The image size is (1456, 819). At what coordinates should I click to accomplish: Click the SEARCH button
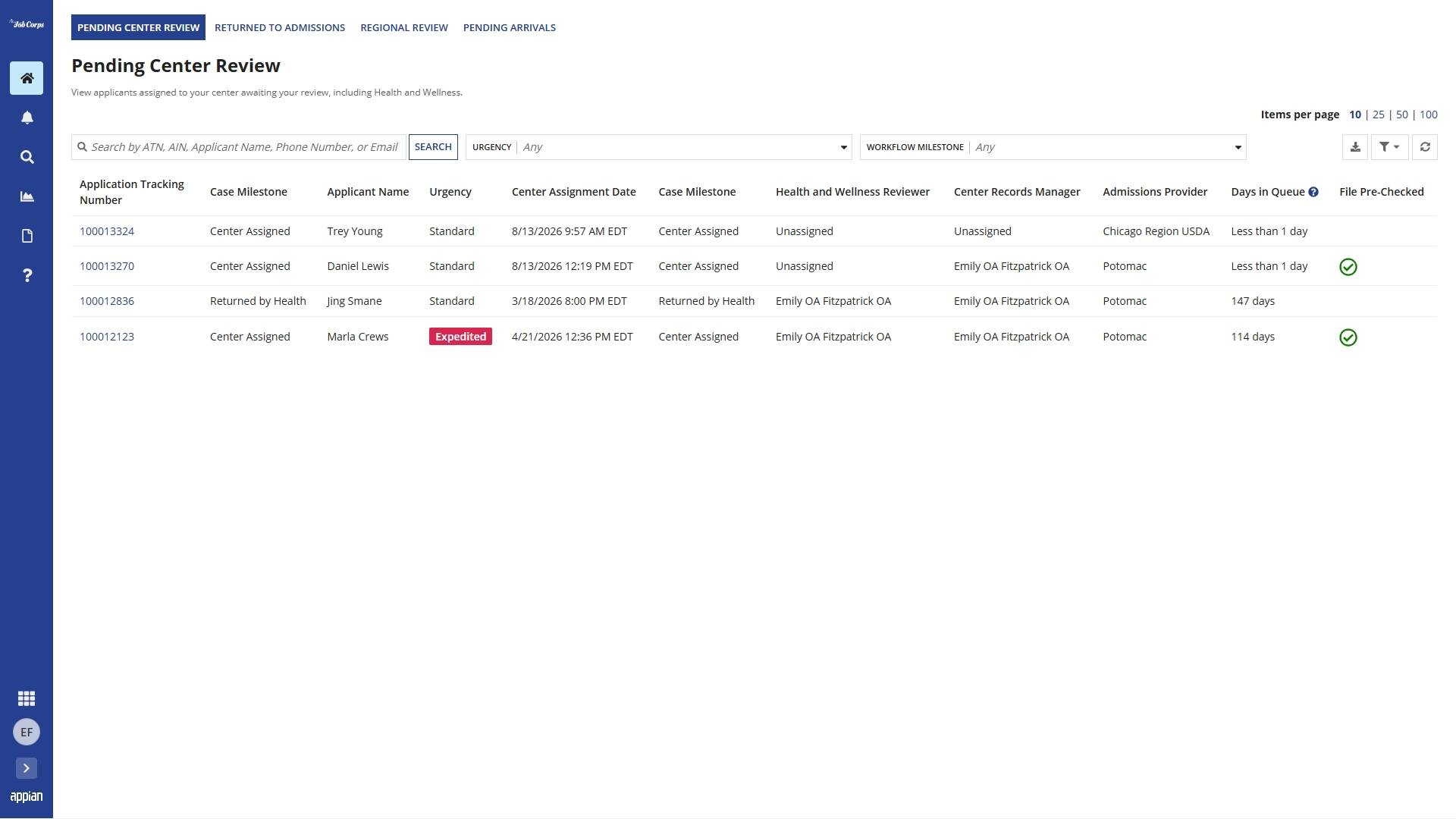pyautogui.click(x=433, y=147)
